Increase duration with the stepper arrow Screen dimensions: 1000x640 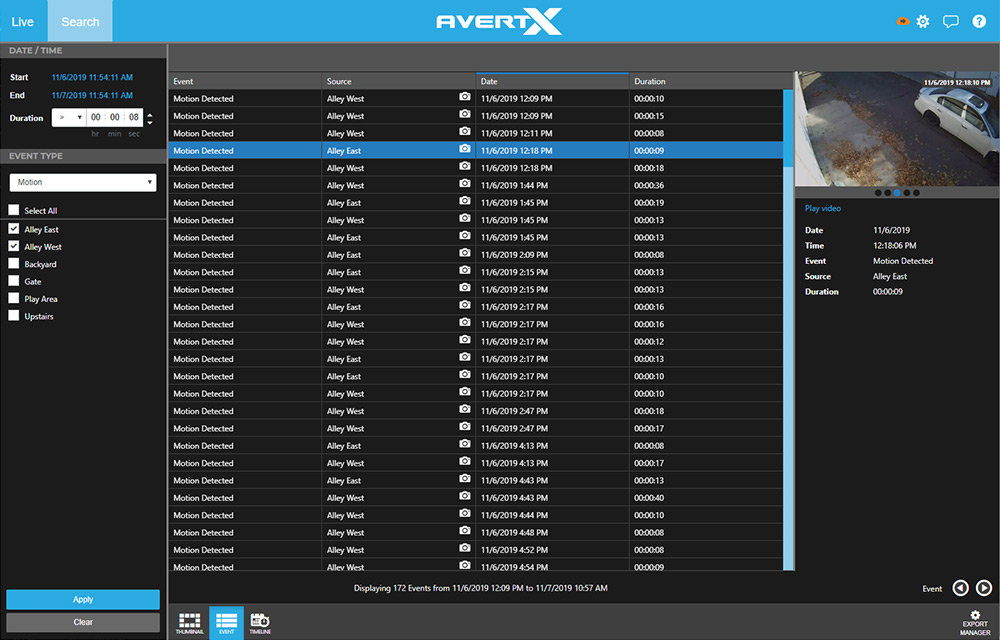(x=148, y=113)
